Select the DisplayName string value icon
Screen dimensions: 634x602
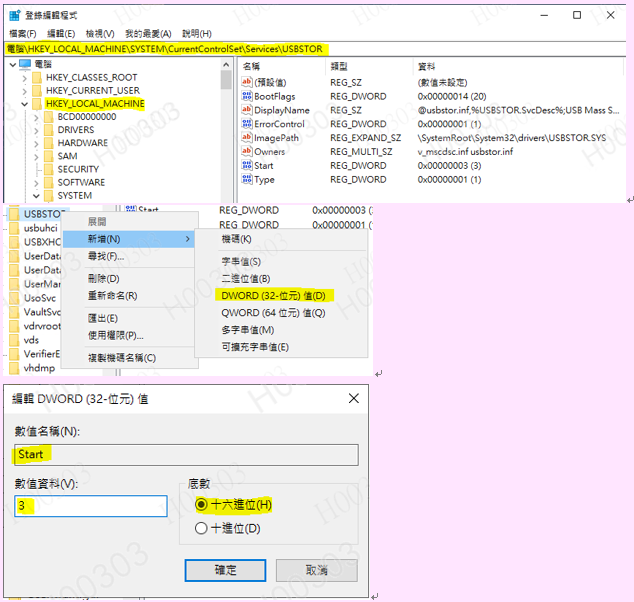[x=247, y=110]
